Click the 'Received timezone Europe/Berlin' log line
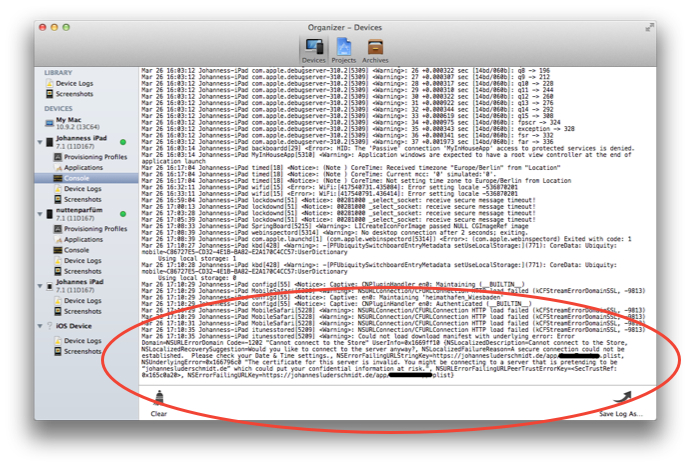Viewport: 691px width, 467px height. [351, 168]
